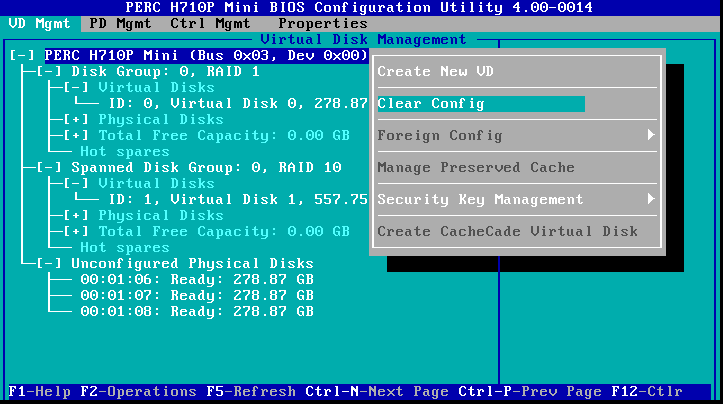Collapse Virtual Disks under RAID 10 group
This screenshot has width=723, height=404.
coord(76,184)
